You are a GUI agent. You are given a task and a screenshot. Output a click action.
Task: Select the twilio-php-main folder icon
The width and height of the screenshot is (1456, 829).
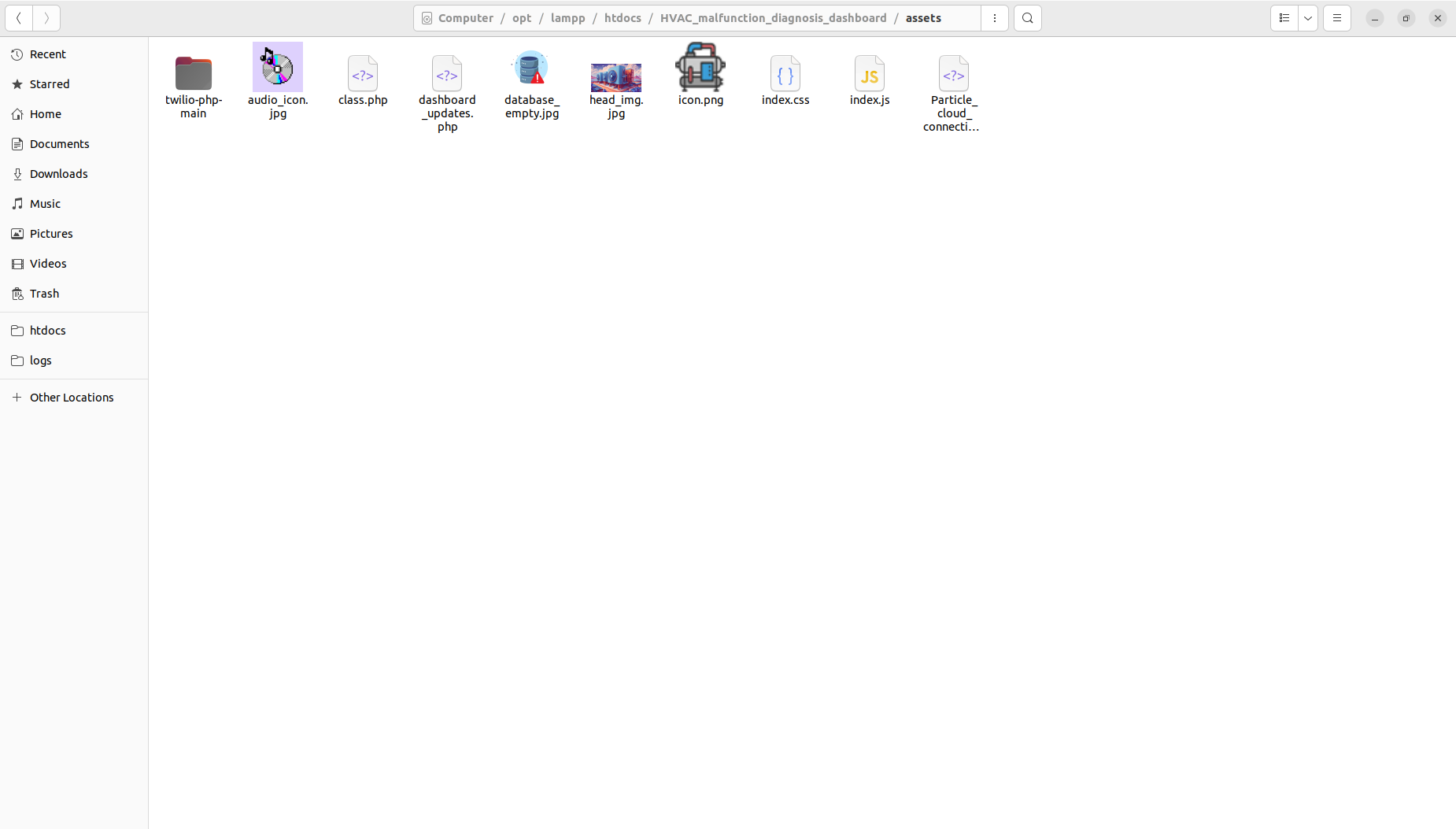(x=193, y=74)
